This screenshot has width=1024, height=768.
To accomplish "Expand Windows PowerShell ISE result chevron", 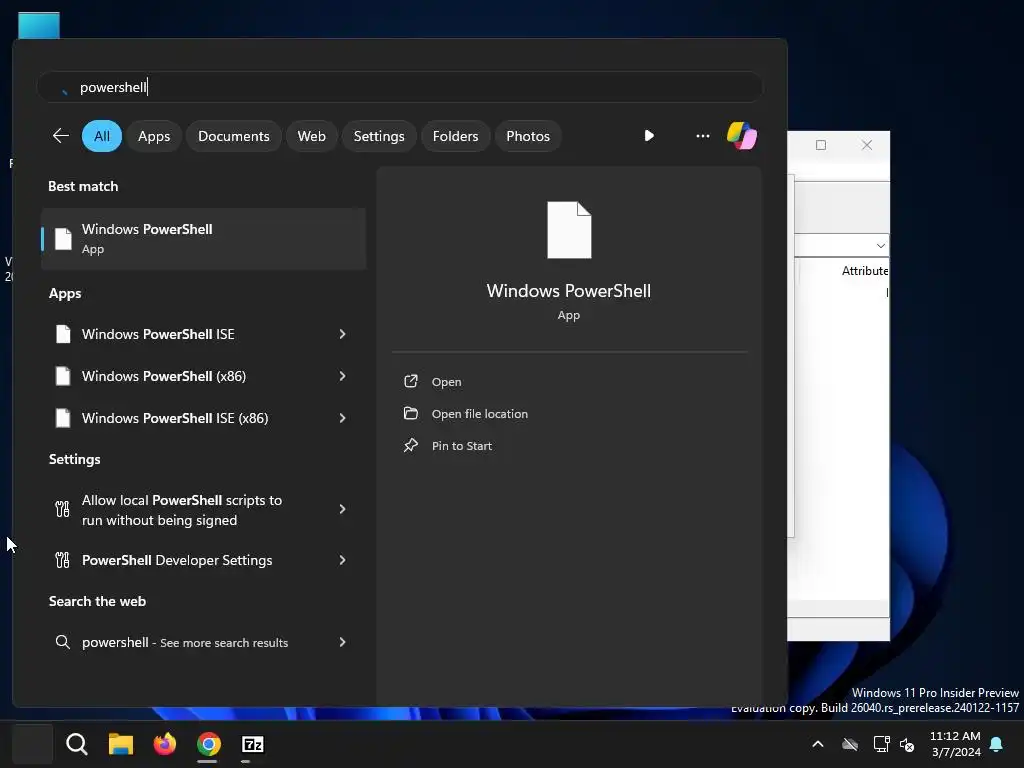I will click(x=342, y=334).
